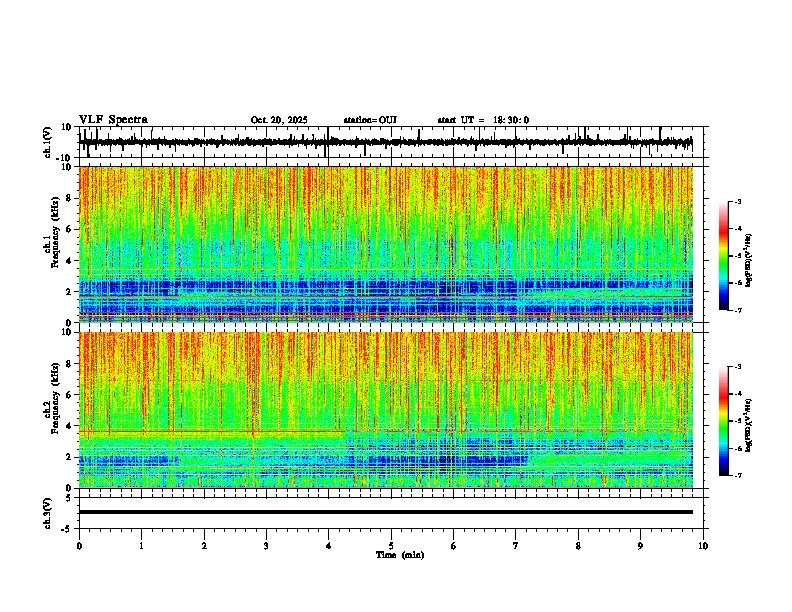
Task: Click the "5" tick on the ch.3(V) axis
Action: pos(69,497)
